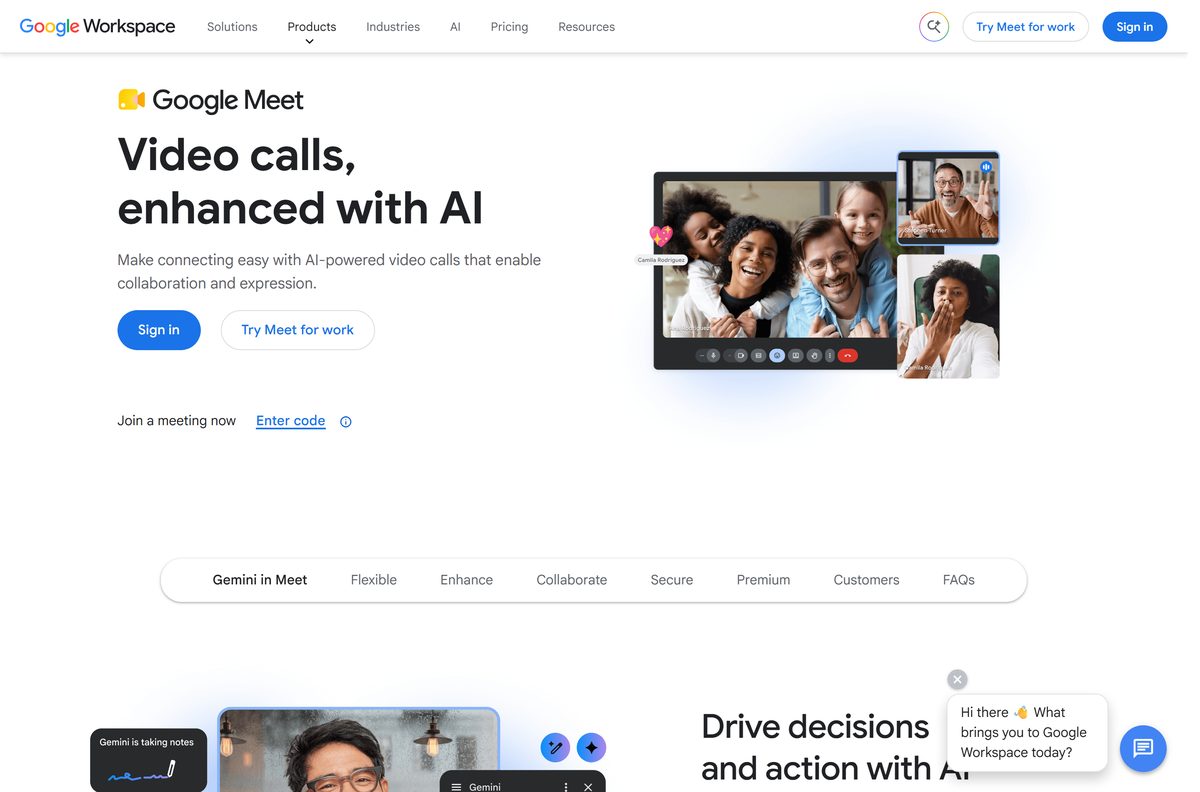Open the Google Workspace logo home link
Screen dimensions: 1200x792
(97, 27)
